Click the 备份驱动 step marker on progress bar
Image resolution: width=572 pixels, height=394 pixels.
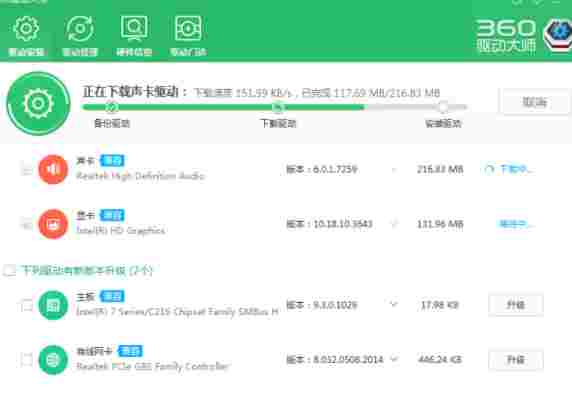(x=112, y=107)
